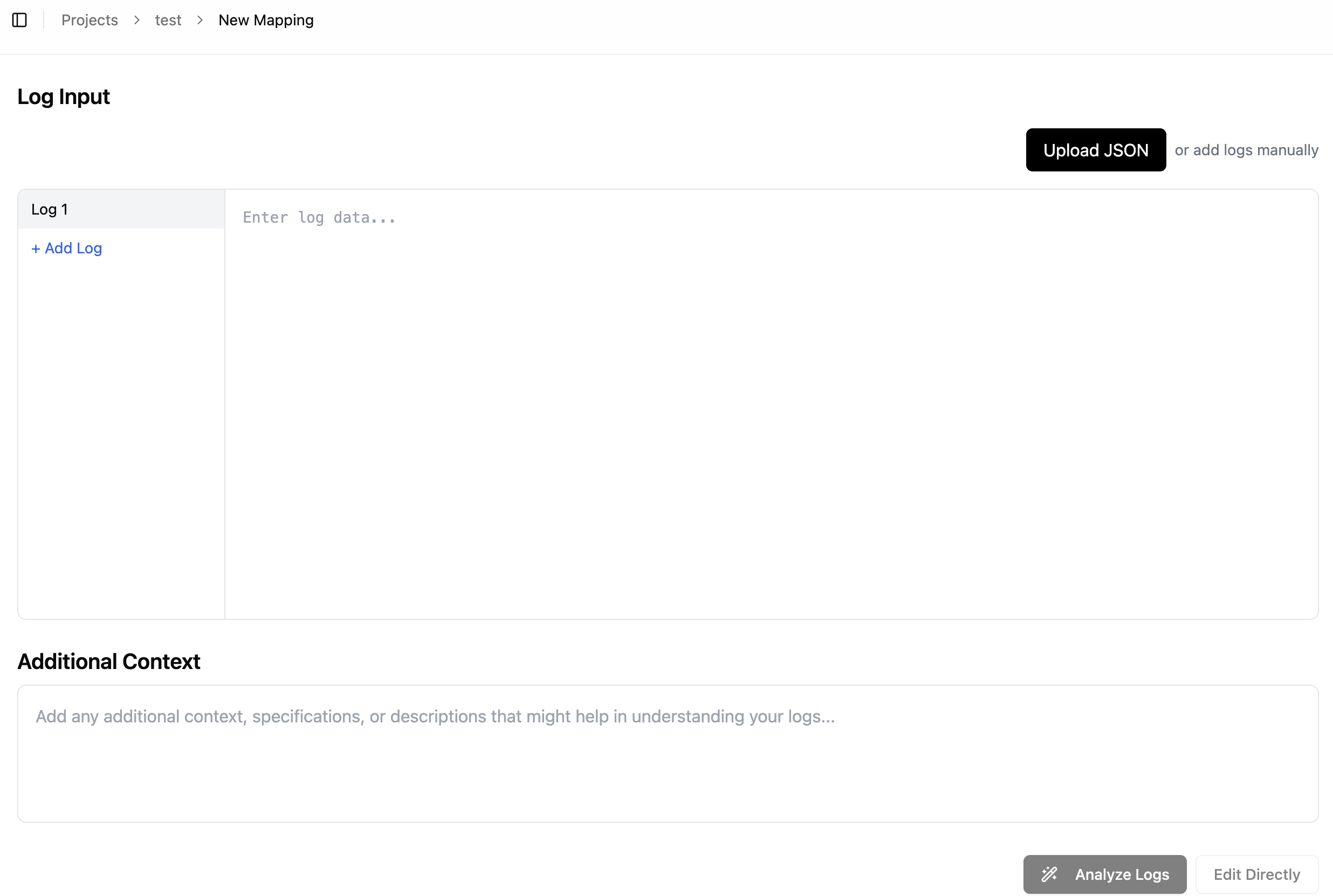
Task: Click the plus sign of Add Log
Action: [x=36, y=249]
